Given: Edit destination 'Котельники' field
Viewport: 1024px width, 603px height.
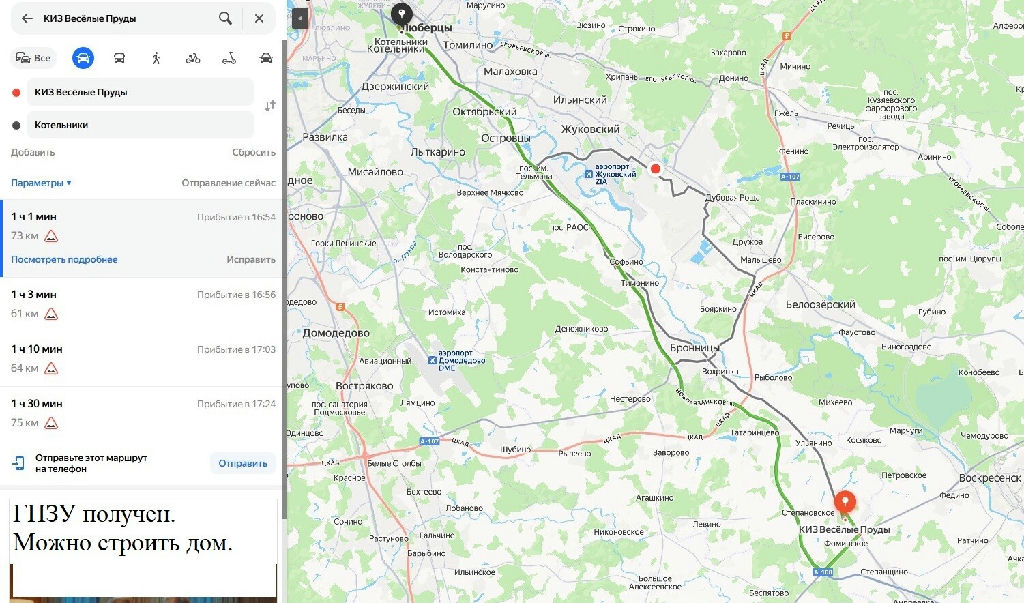Looking at the screenshot, I should [140, 125].
